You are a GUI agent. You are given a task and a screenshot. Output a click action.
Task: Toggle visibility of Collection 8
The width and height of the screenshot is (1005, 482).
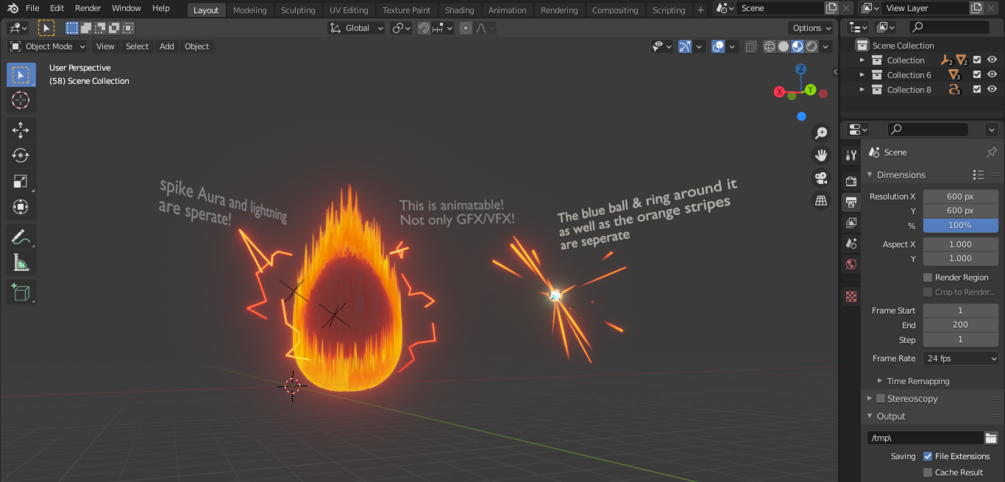(x=992, y=89)
